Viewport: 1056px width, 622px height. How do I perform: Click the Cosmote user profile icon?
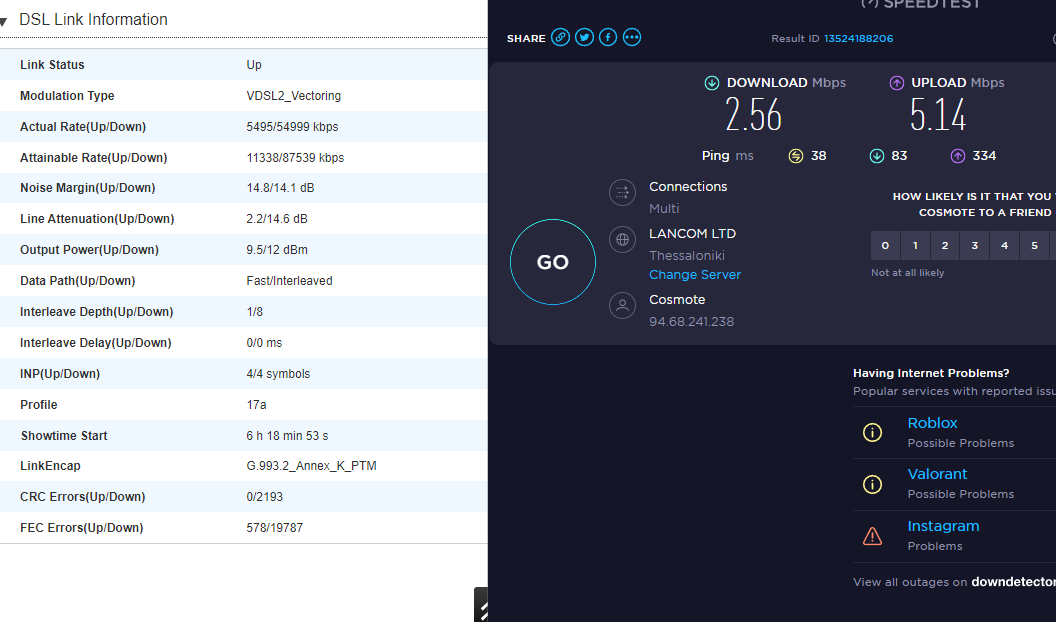pyautogui.click(x=622, y=306)
